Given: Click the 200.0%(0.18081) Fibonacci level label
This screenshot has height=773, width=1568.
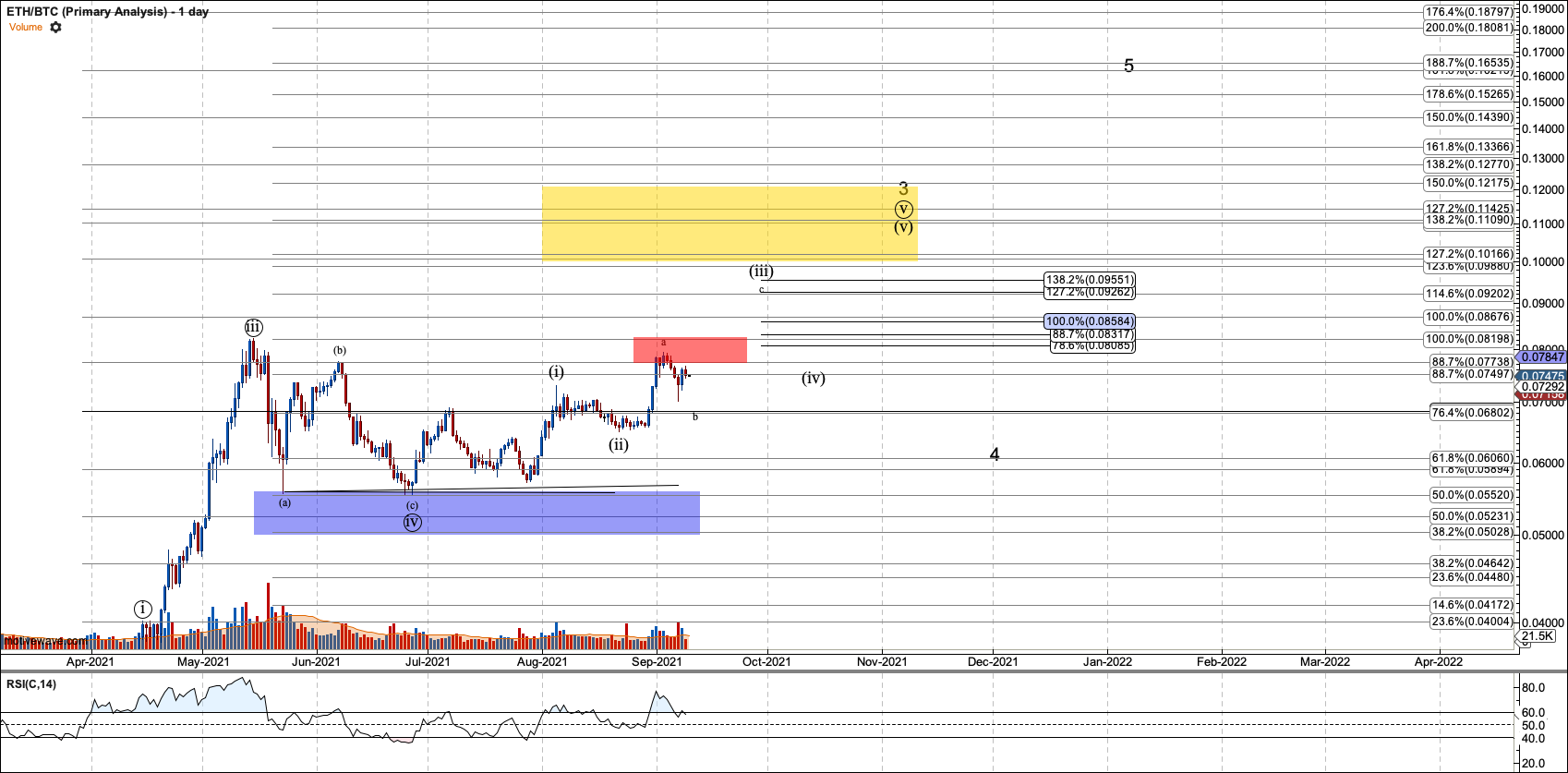Looking at the screenshot, I should (x=1469, y=28).
